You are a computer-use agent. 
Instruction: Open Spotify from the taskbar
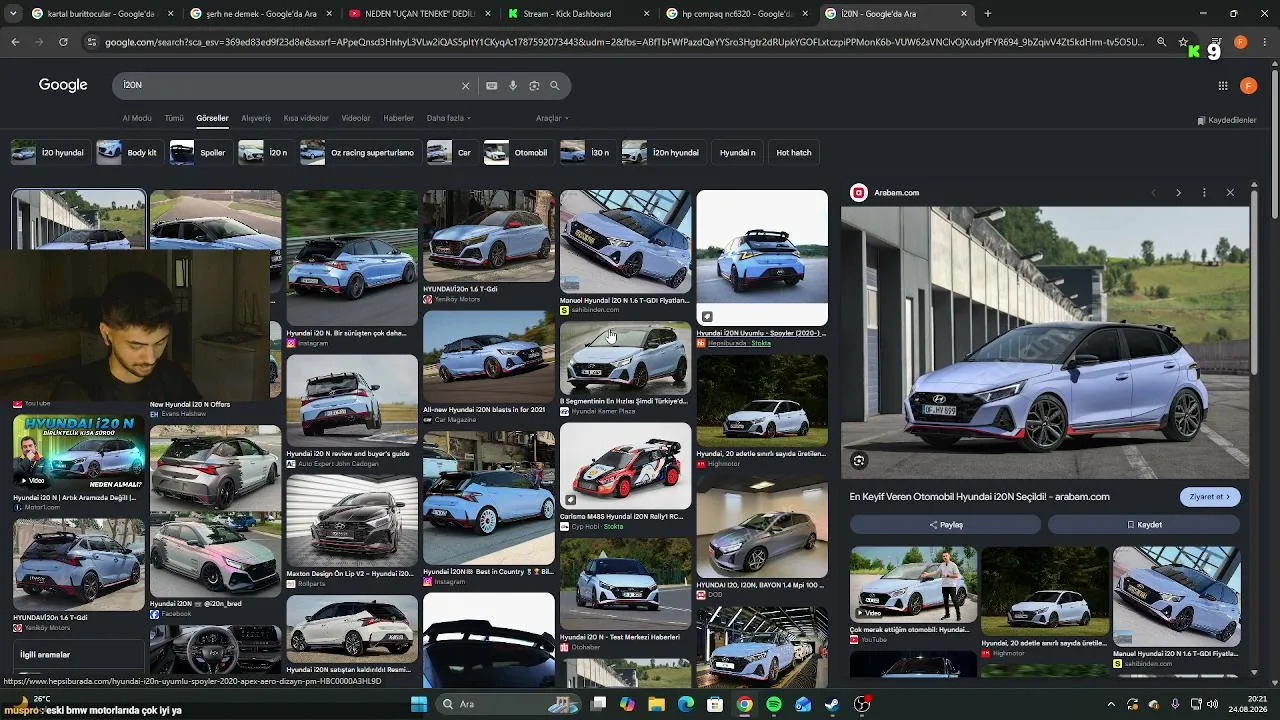(x=774, y=704)
